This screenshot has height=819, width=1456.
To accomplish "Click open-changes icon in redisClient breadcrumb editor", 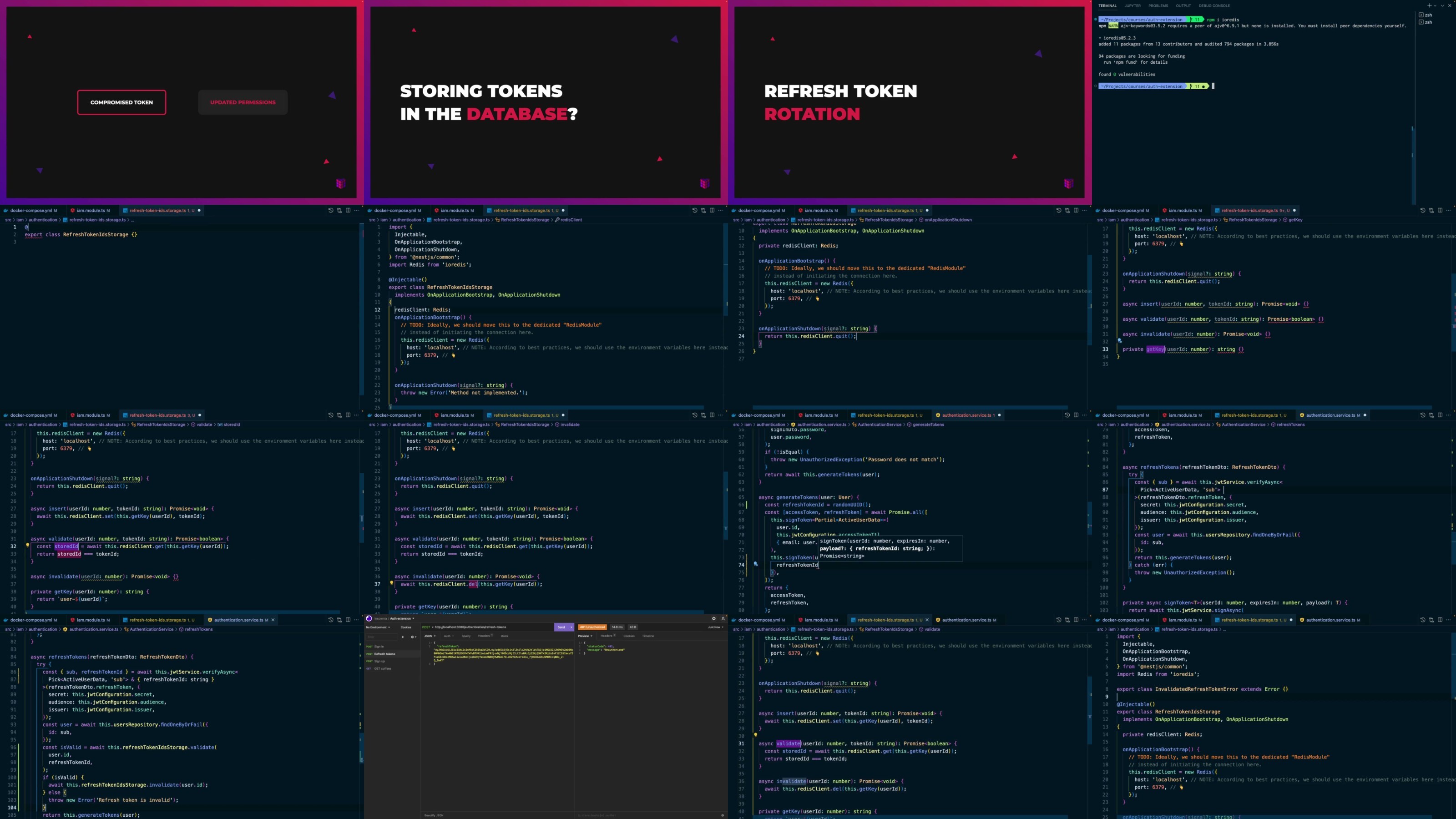I will pos(703,210).
